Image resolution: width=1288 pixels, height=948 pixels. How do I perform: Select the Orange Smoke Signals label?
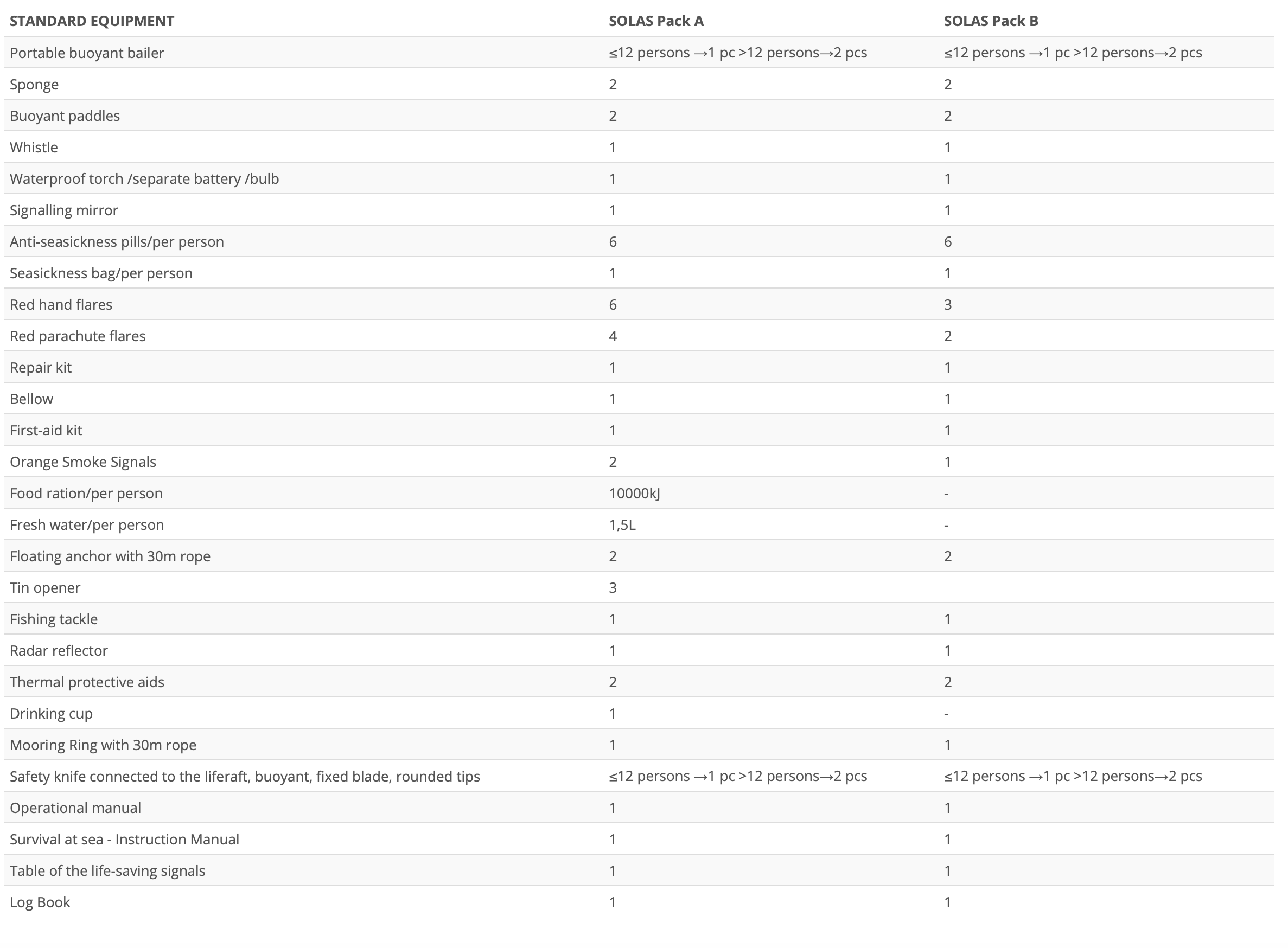coord(82,462)
